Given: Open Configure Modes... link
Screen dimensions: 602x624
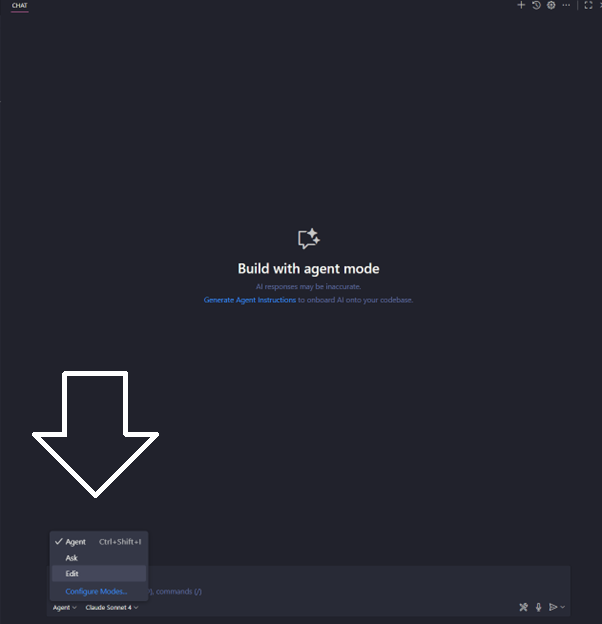Looking at the screenshot, I should coord(96,591).
